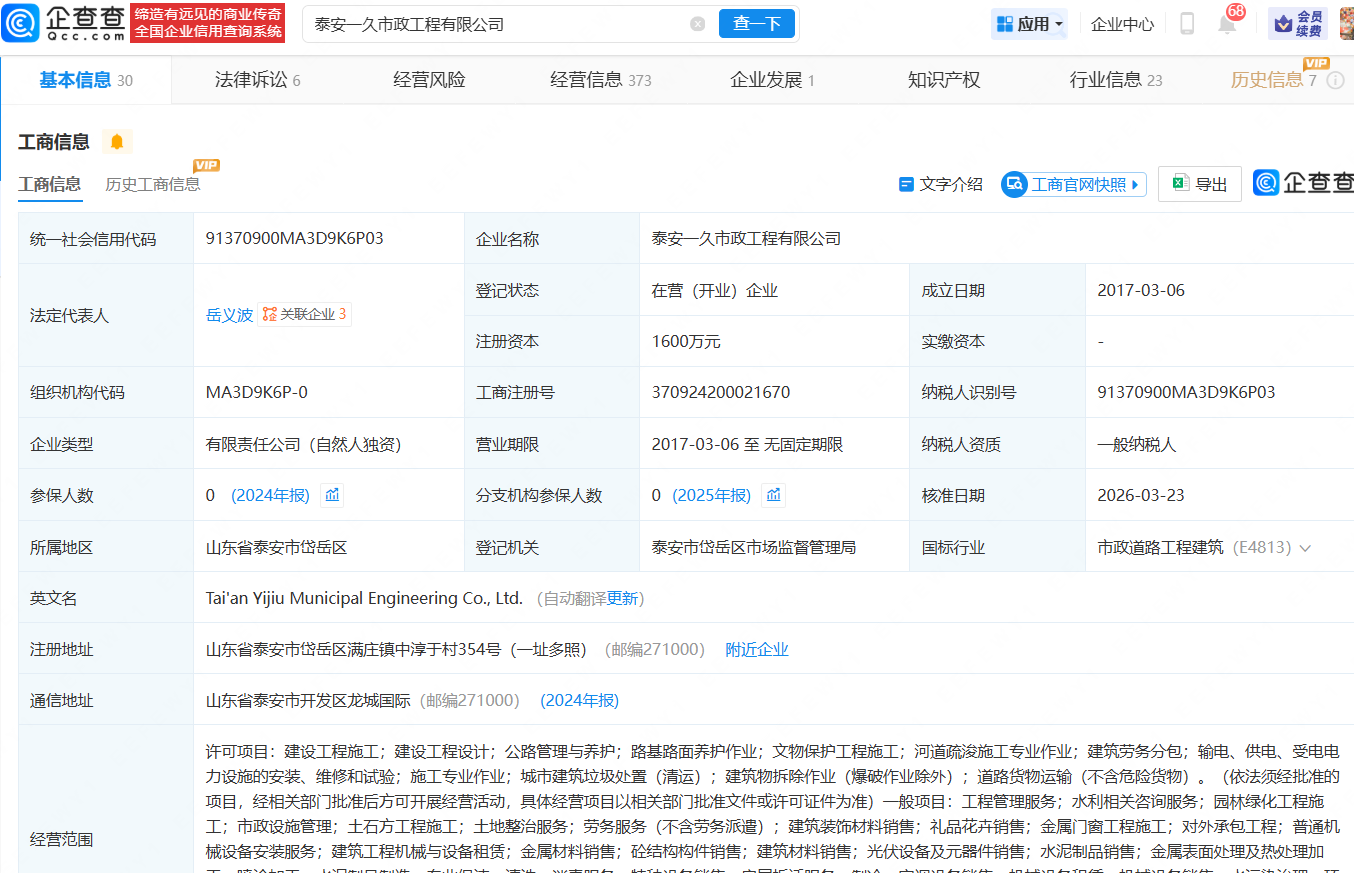Click the Qcc.com 企查查 logo
This screenshot has width=1354, height=873.
tap(64, 23)
